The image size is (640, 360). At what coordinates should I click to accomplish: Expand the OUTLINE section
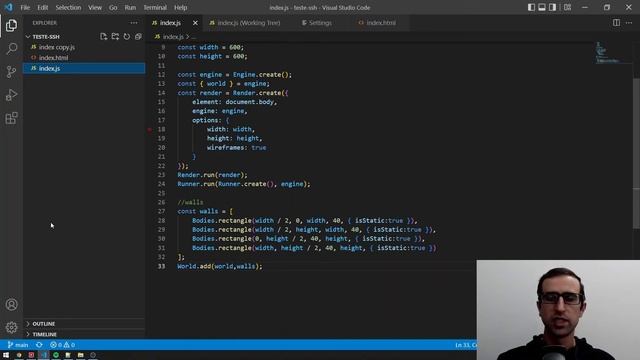coord(84,324)
